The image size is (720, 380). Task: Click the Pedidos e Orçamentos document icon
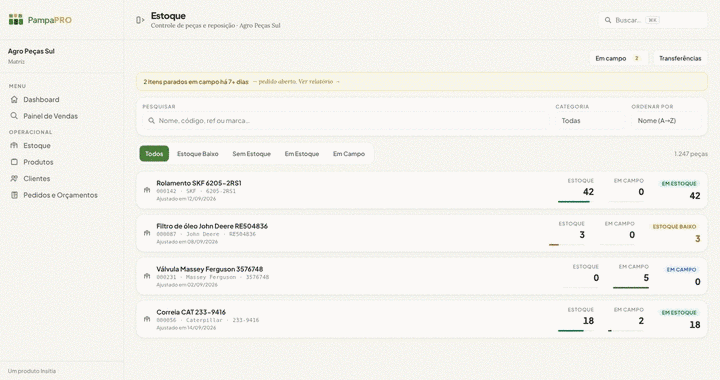14,195
